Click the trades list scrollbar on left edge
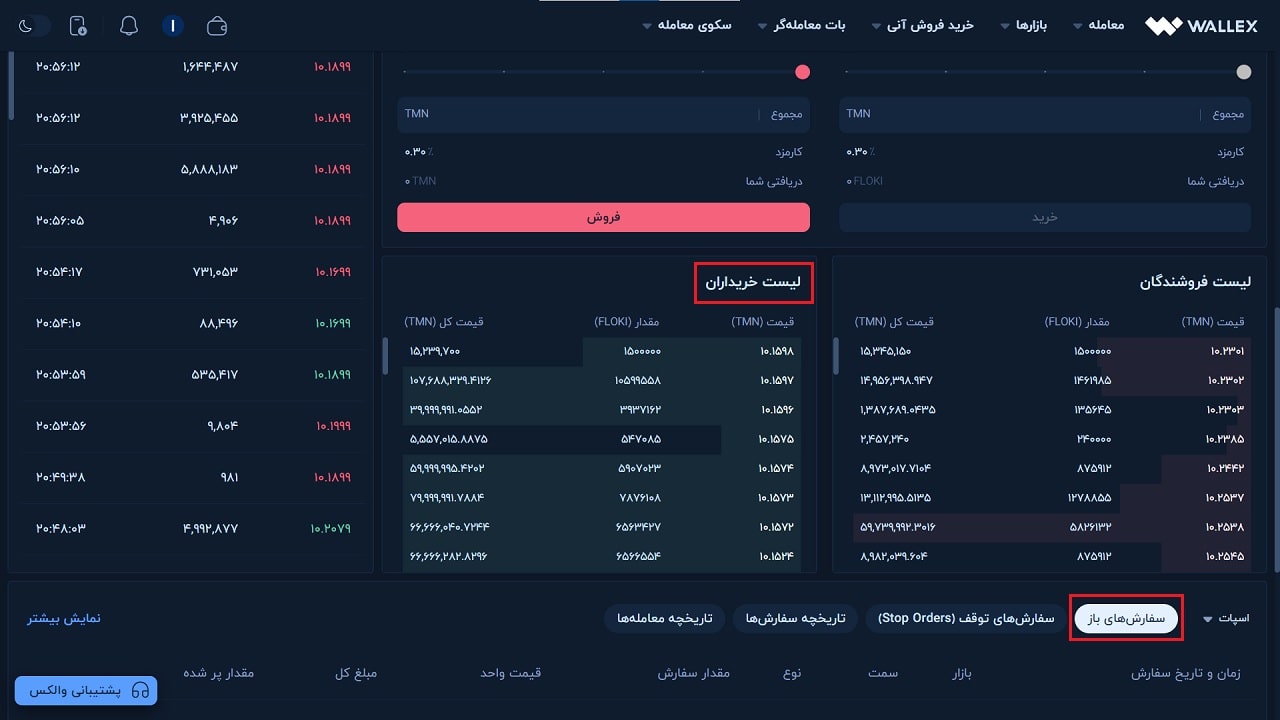The width and height of the screenshot is (1280, 720). tap(11, 84)
